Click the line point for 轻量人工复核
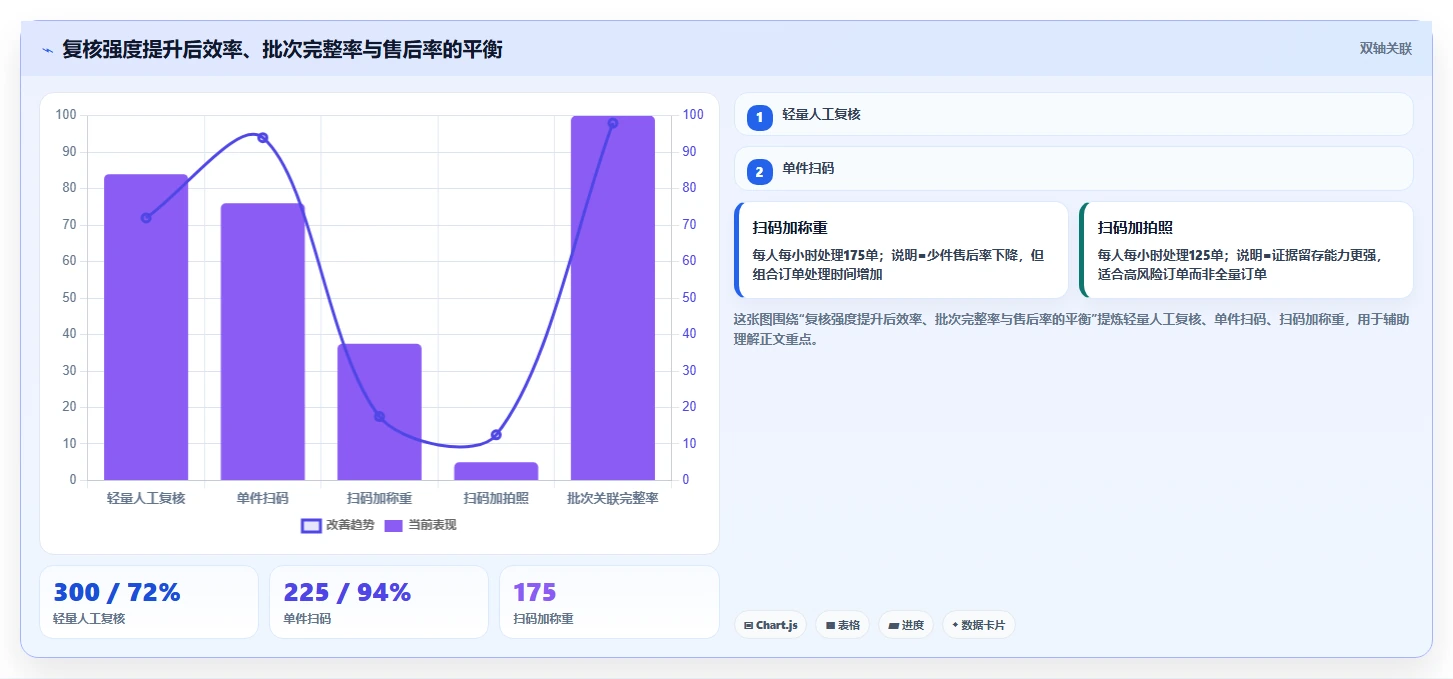Image resolution: width=1453 pixels, height=679 pixels. [146, 218]
